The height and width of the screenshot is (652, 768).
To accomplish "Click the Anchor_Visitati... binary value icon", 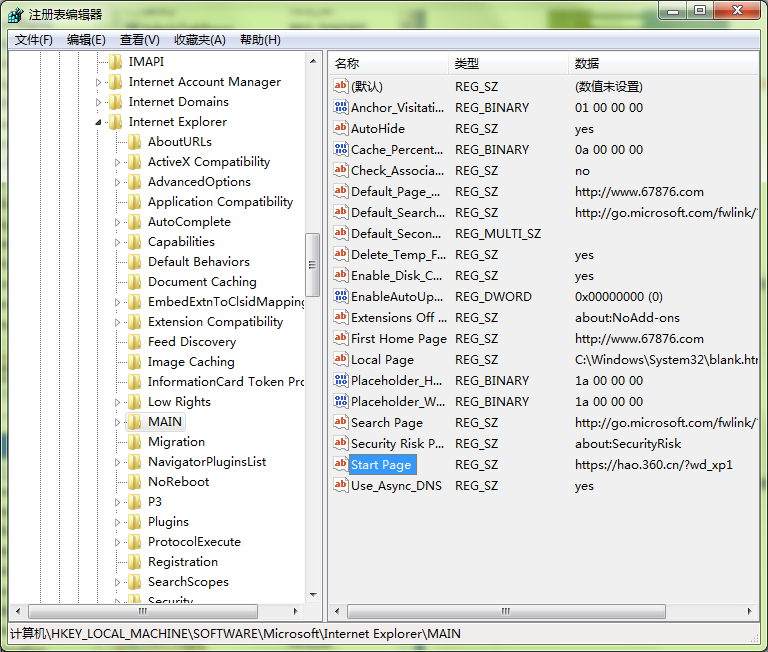I will [340, 107].
